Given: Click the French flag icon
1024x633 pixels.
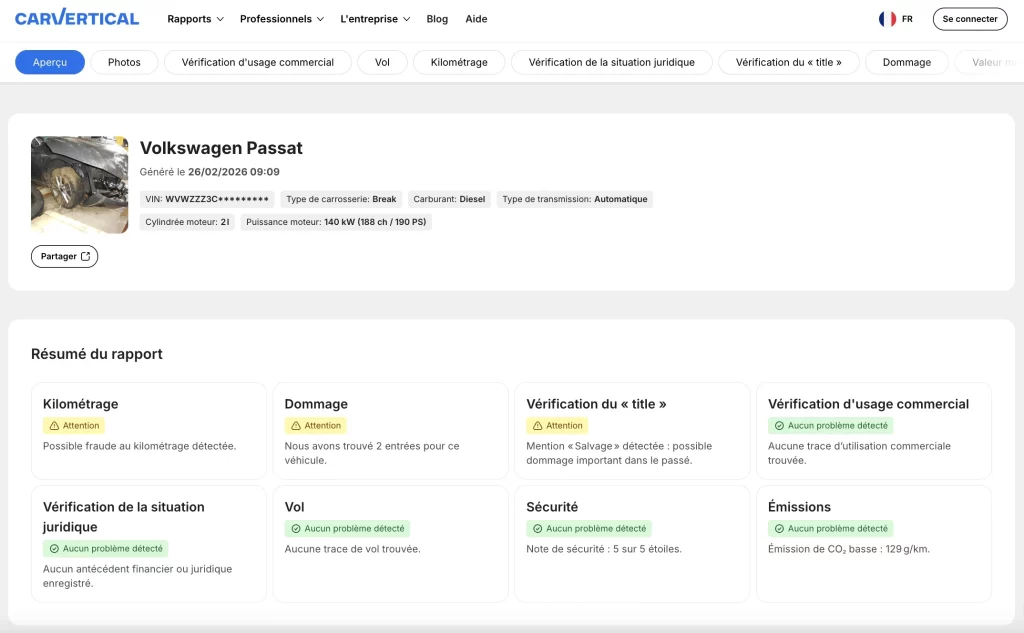Looking at the screenshot, I should click(x=887, y=19).
